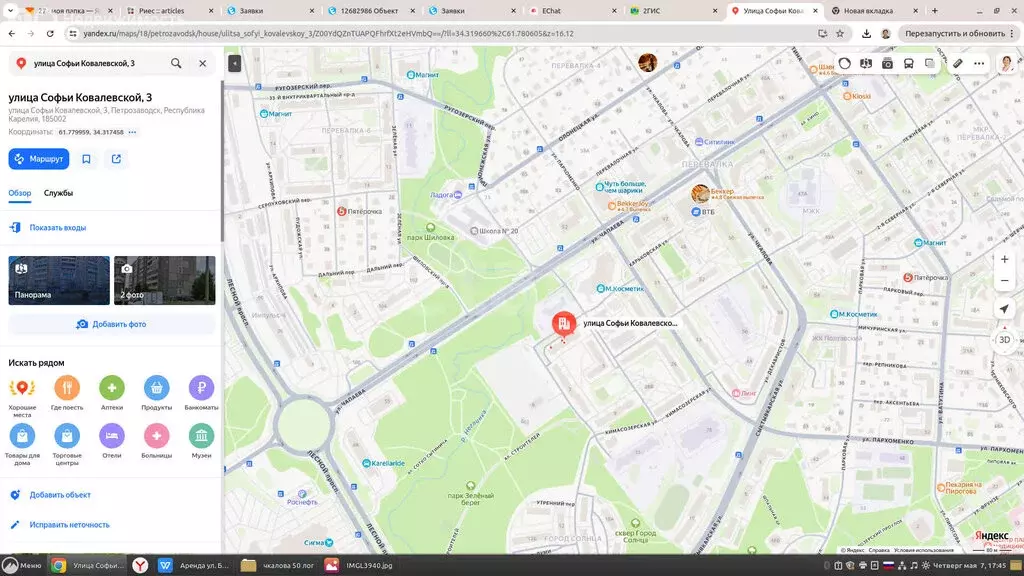1024x576 pixels.
Task: Select Банкоматы nearby icon
Action: [201, 388]
